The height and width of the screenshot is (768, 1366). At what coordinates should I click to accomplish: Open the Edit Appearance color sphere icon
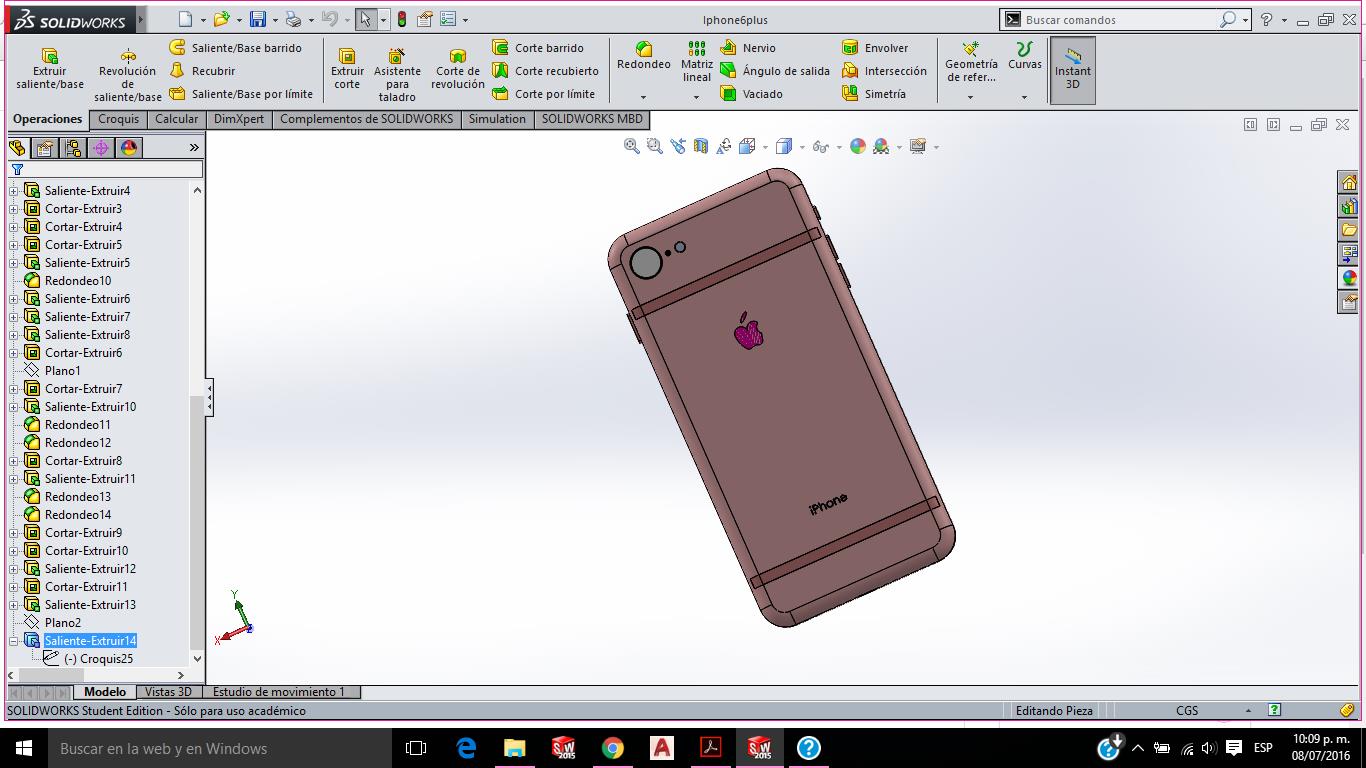(x=857, y=146)
